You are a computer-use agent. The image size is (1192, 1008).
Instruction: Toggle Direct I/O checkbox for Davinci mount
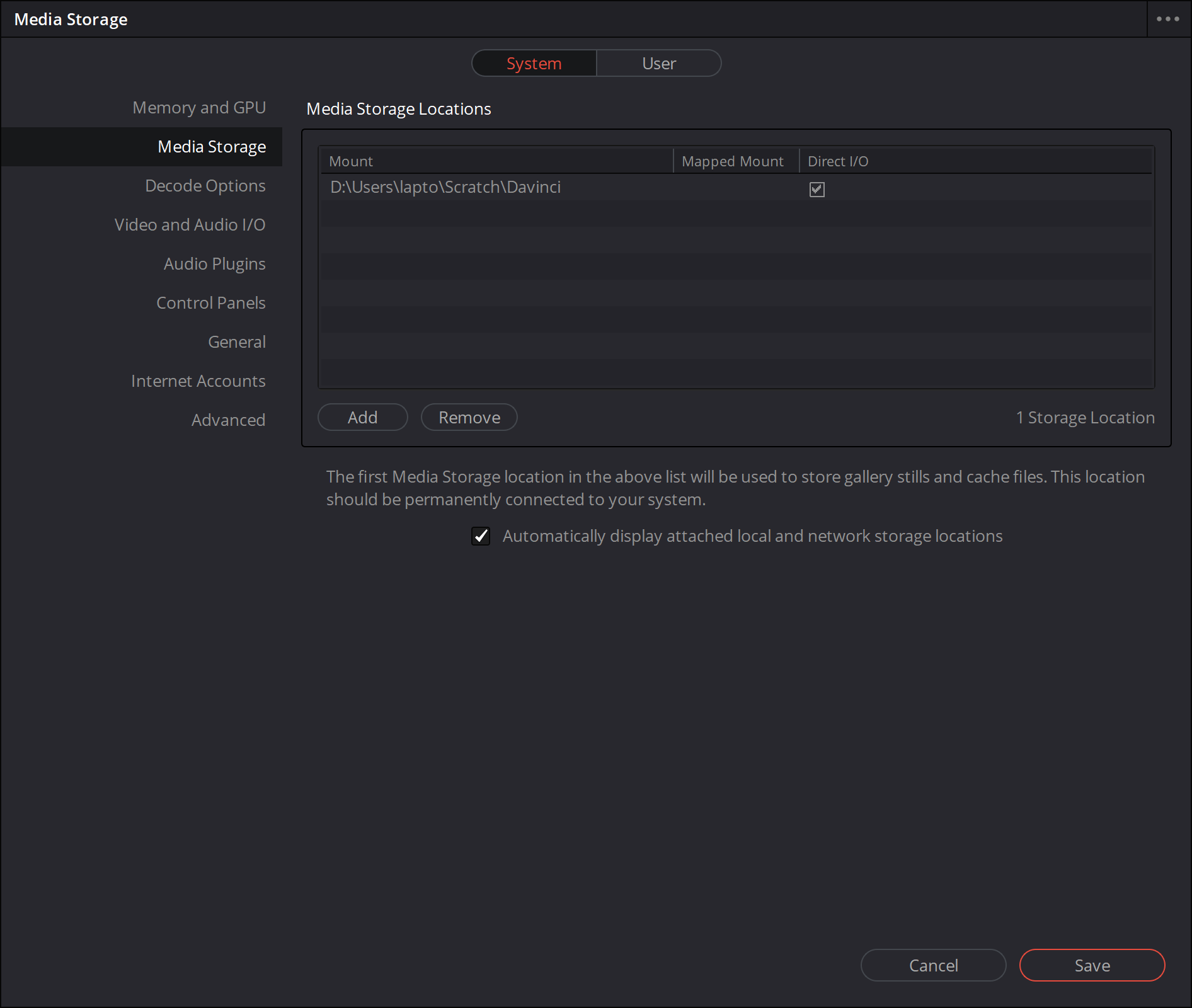pos(817,189)
